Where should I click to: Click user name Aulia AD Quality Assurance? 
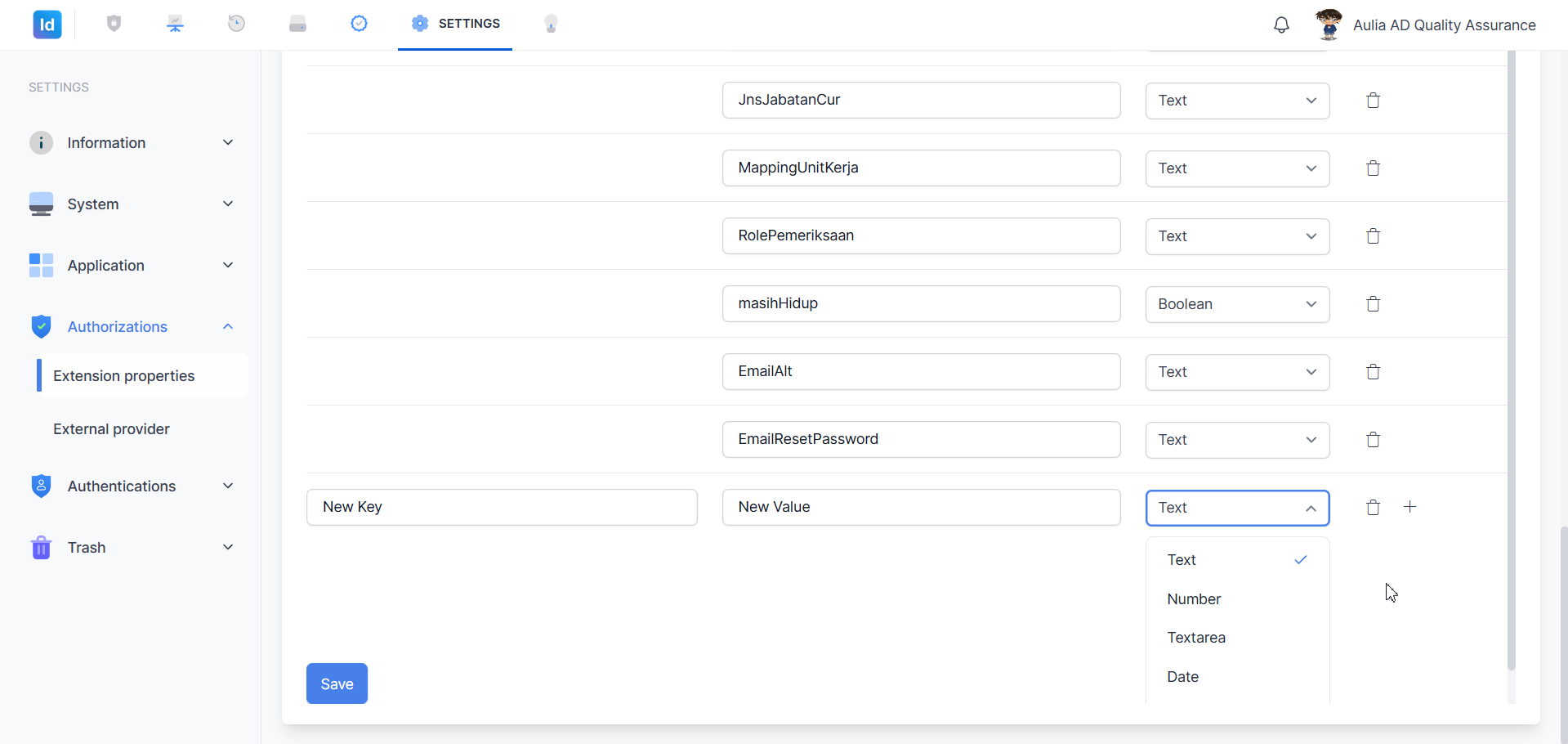tap(1444, 25)
